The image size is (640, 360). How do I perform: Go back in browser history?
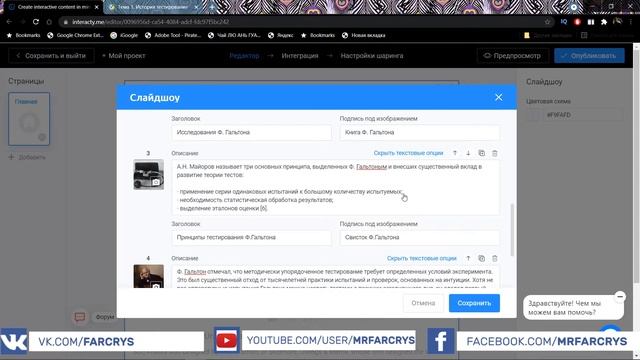tap(9, 22)
